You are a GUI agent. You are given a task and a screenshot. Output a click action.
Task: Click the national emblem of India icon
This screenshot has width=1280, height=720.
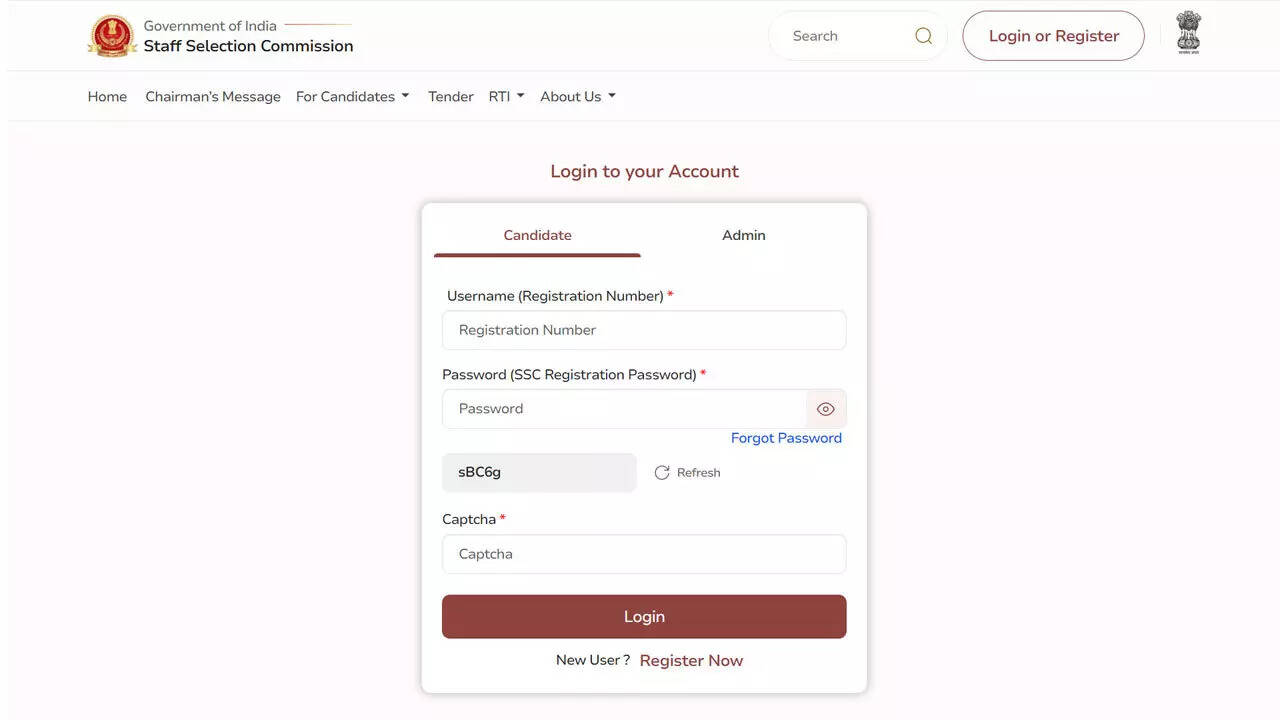[1188, 33]
